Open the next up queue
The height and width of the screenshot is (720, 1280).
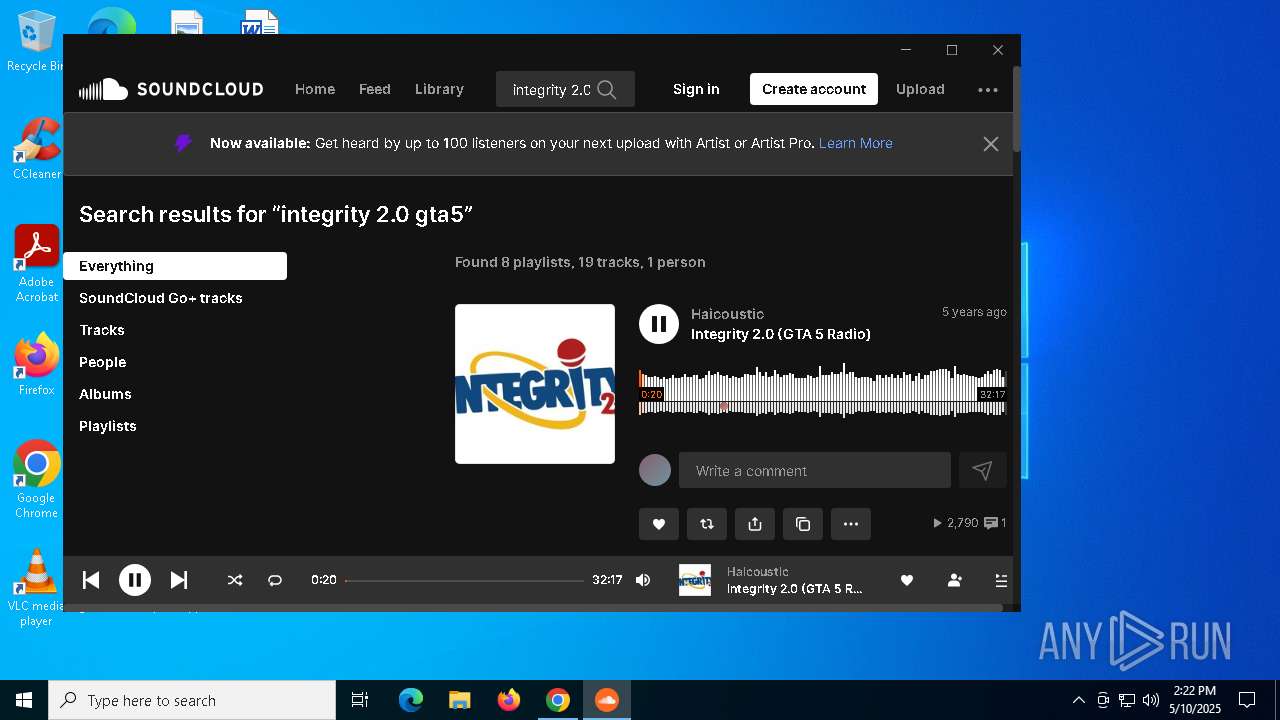(x=1001, y=580)
